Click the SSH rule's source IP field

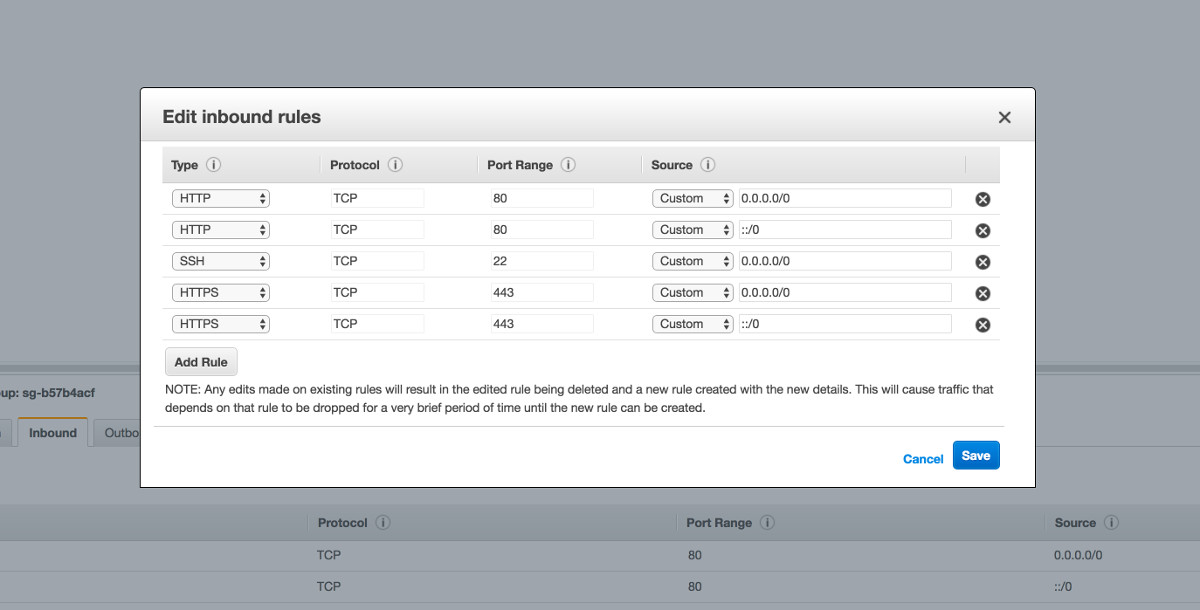843,261
